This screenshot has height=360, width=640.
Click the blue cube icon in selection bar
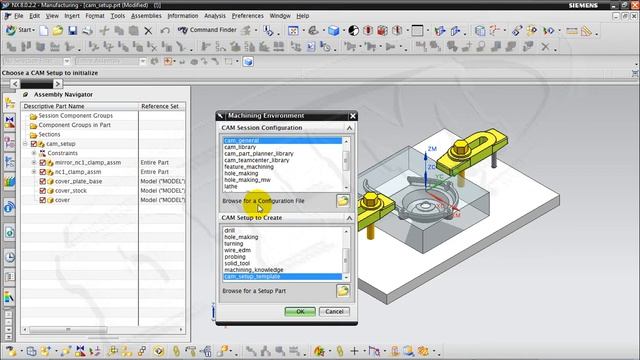click(248, 62)
